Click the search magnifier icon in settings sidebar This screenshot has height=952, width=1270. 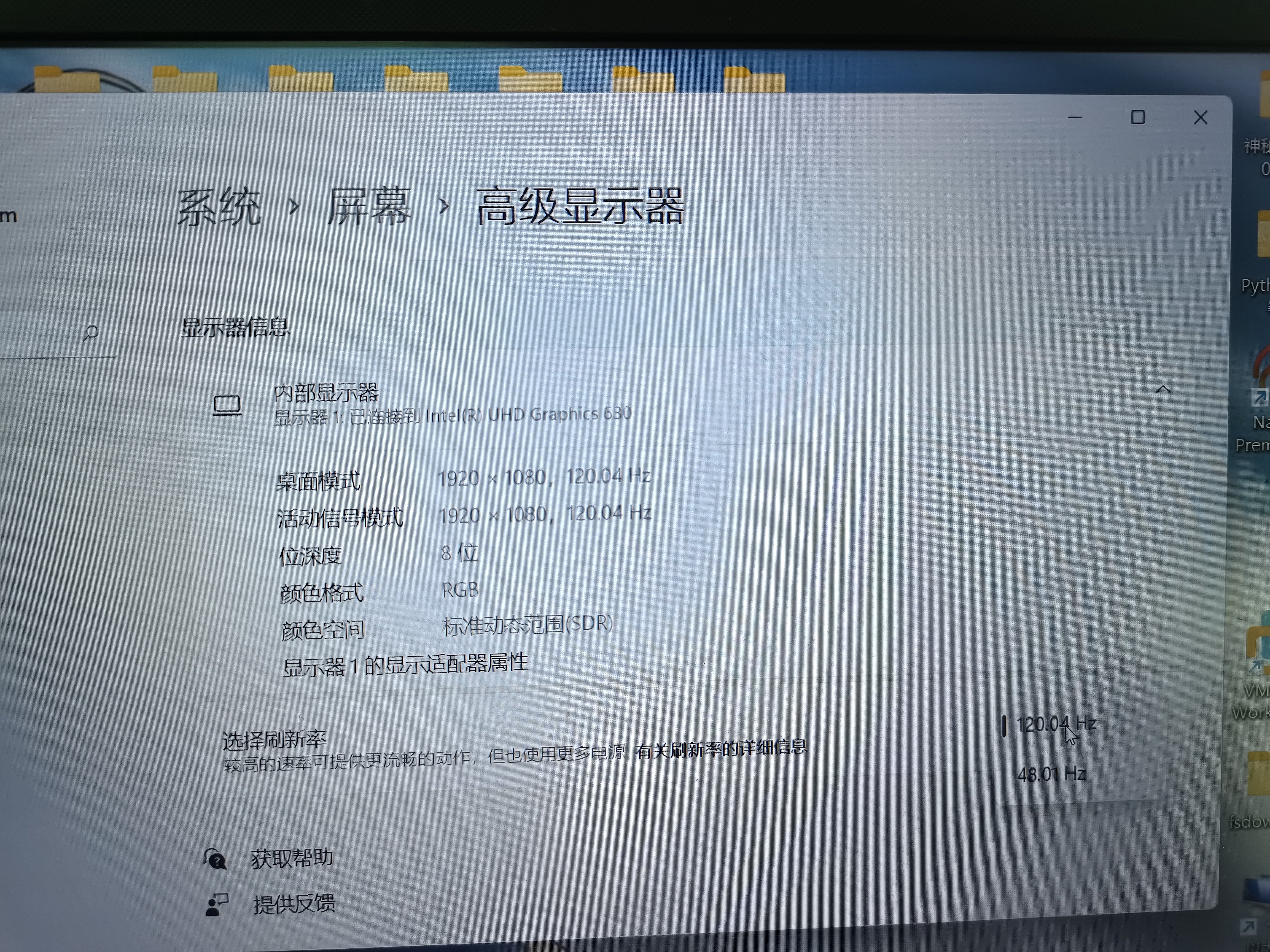click(x=91, y=332)
